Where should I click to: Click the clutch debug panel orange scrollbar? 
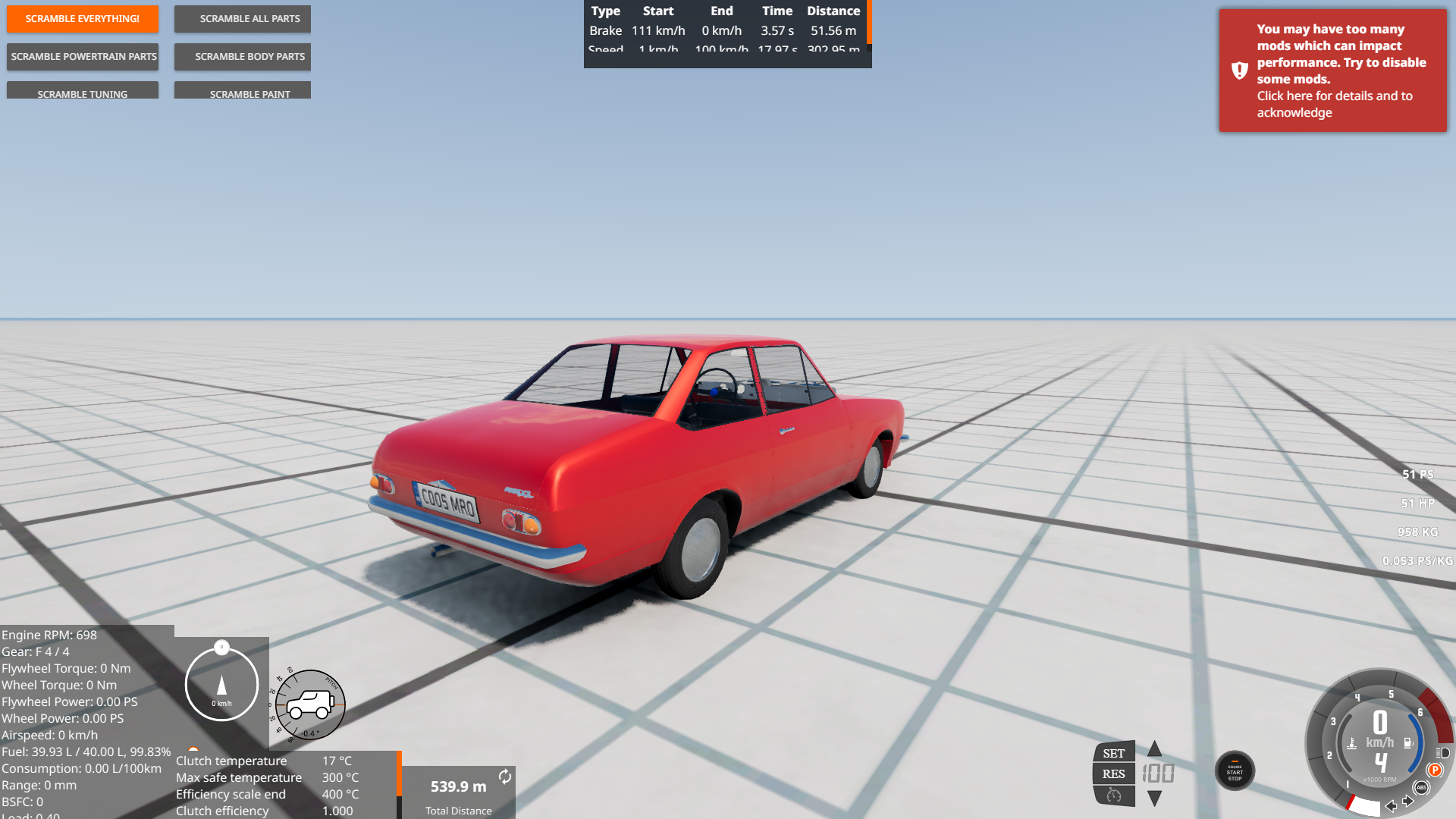[x=399, y=773]
